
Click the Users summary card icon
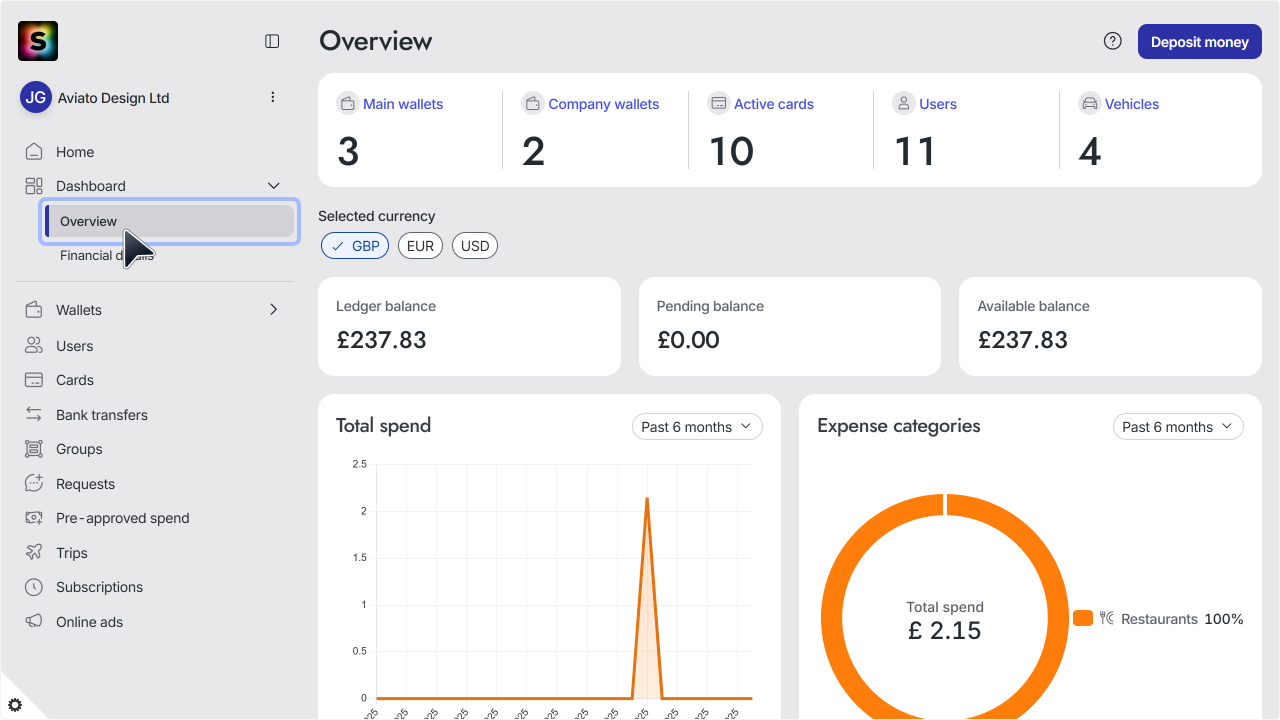pyautogui.click(x=904, y=103)
